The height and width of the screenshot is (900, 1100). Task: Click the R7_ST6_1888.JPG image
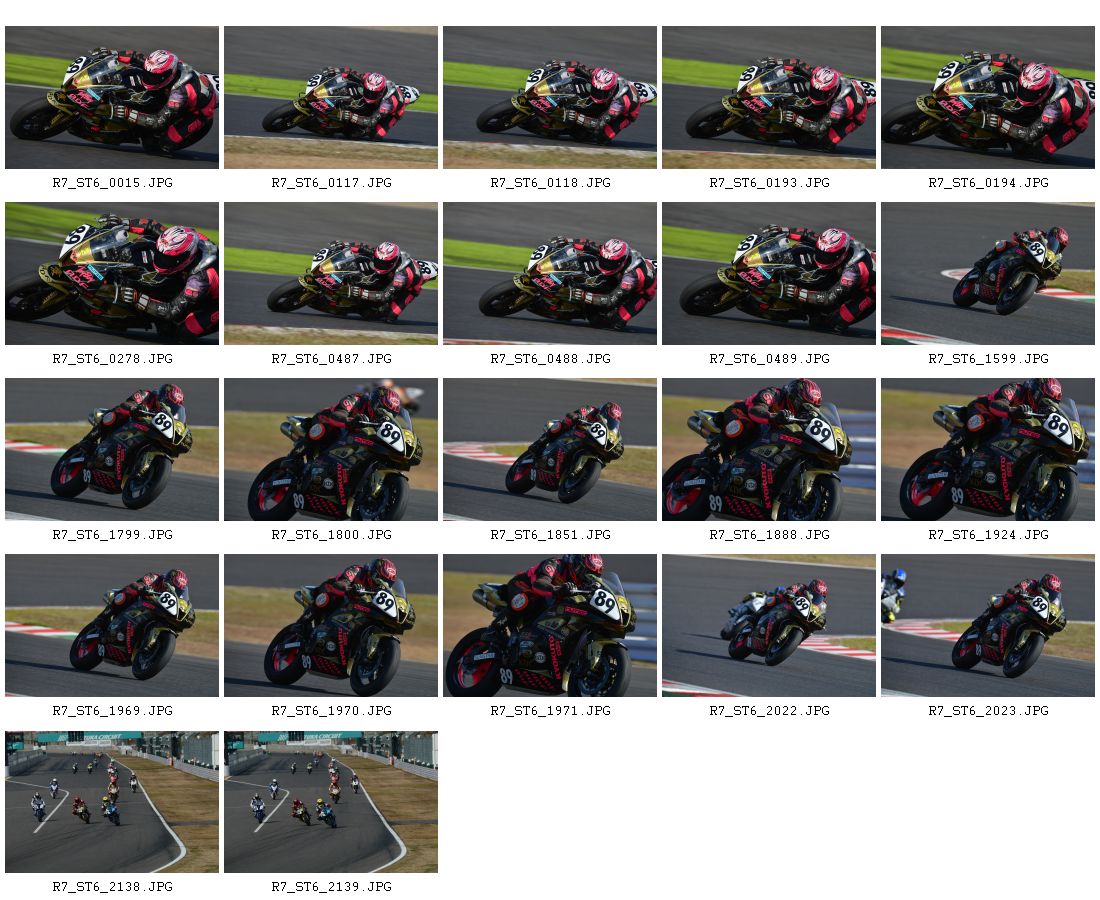click(x=769, y=450)
